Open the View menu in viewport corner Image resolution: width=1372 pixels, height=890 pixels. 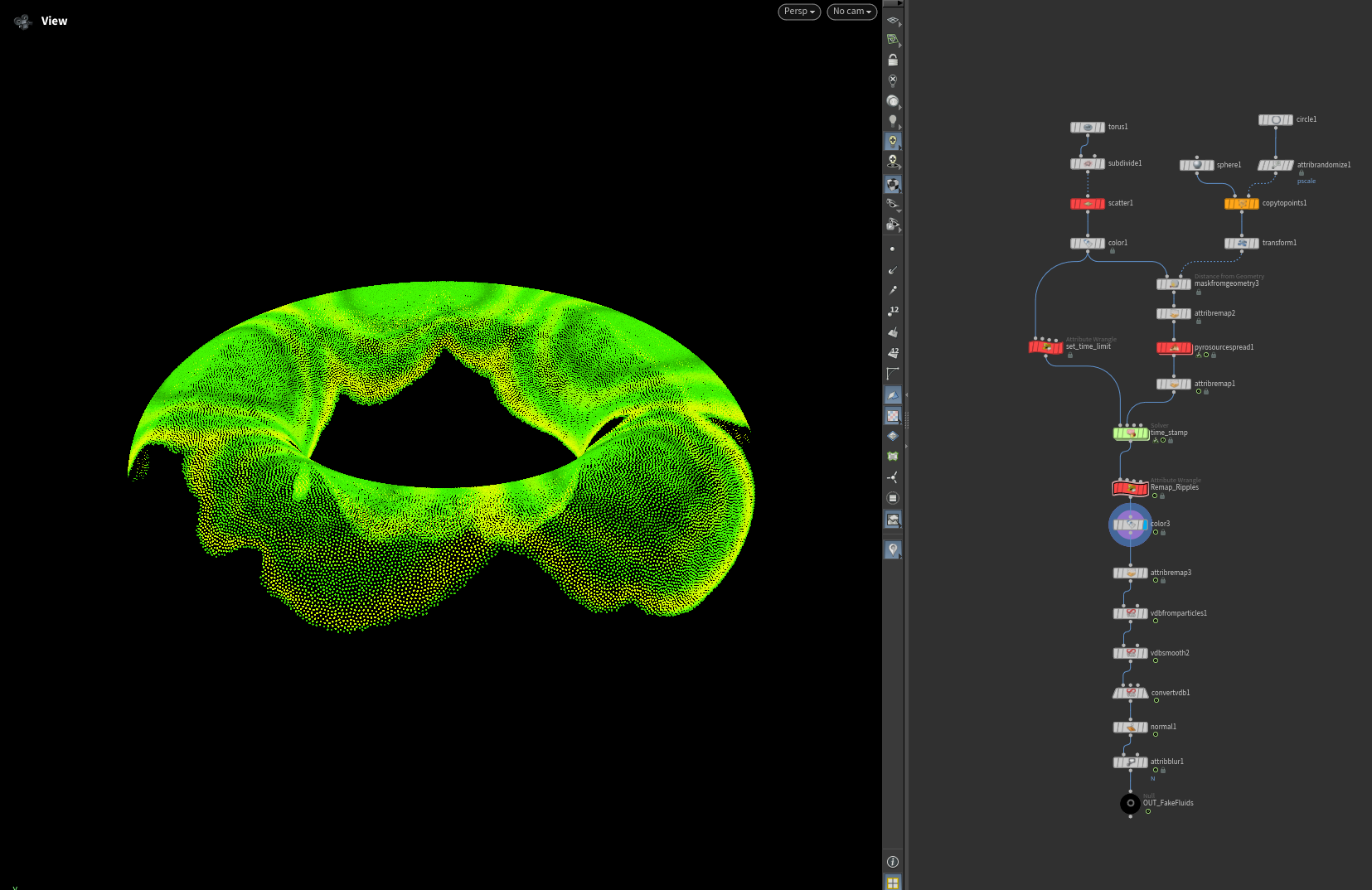point(54,21)
